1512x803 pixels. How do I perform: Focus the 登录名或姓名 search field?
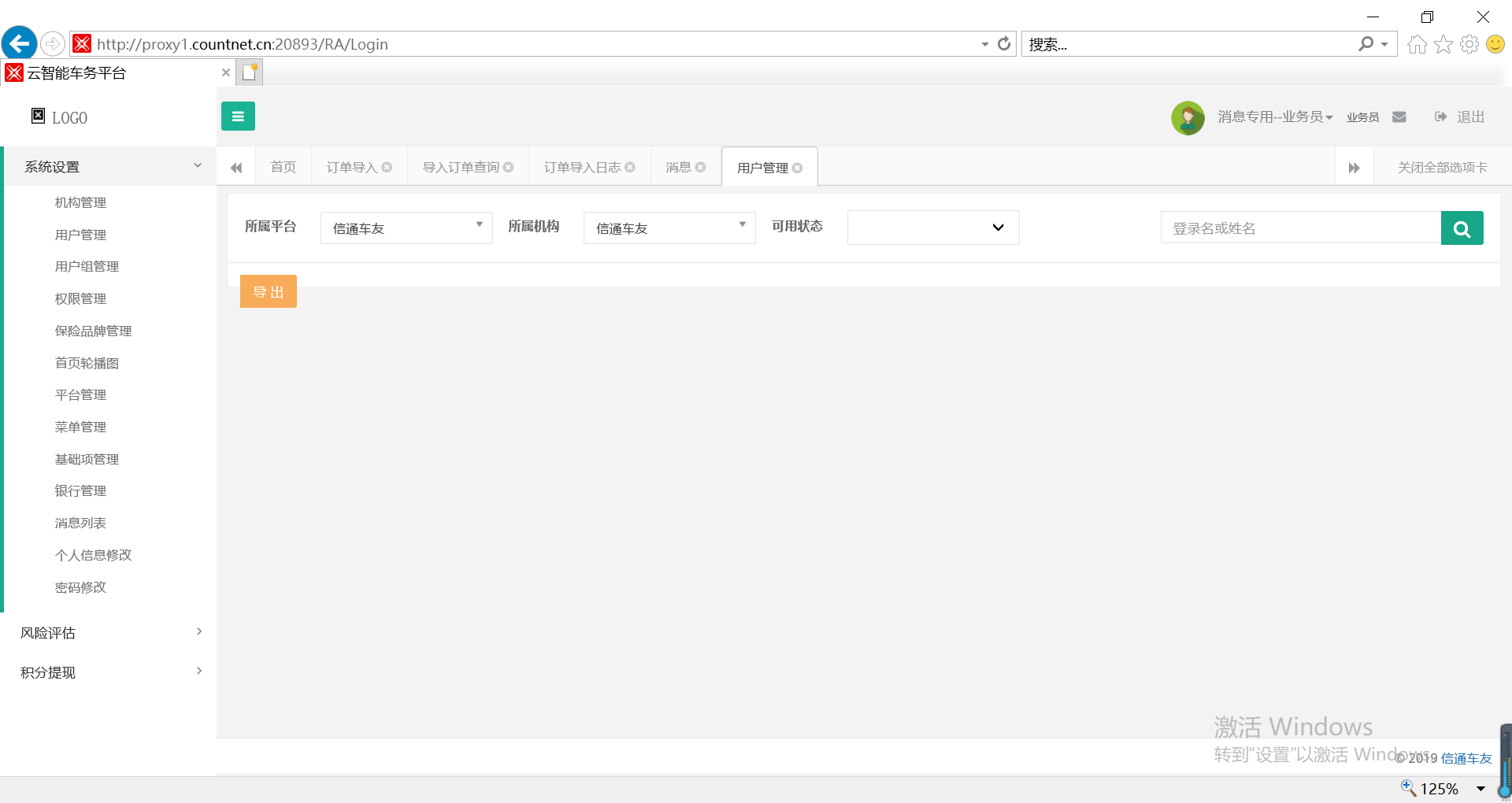point(1301,228)
